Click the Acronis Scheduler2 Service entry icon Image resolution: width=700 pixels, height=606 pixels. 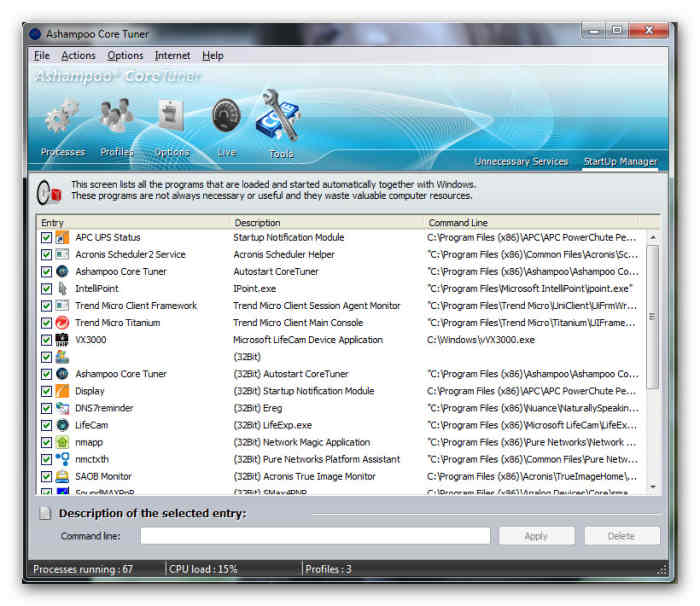(x=62, y=255)
